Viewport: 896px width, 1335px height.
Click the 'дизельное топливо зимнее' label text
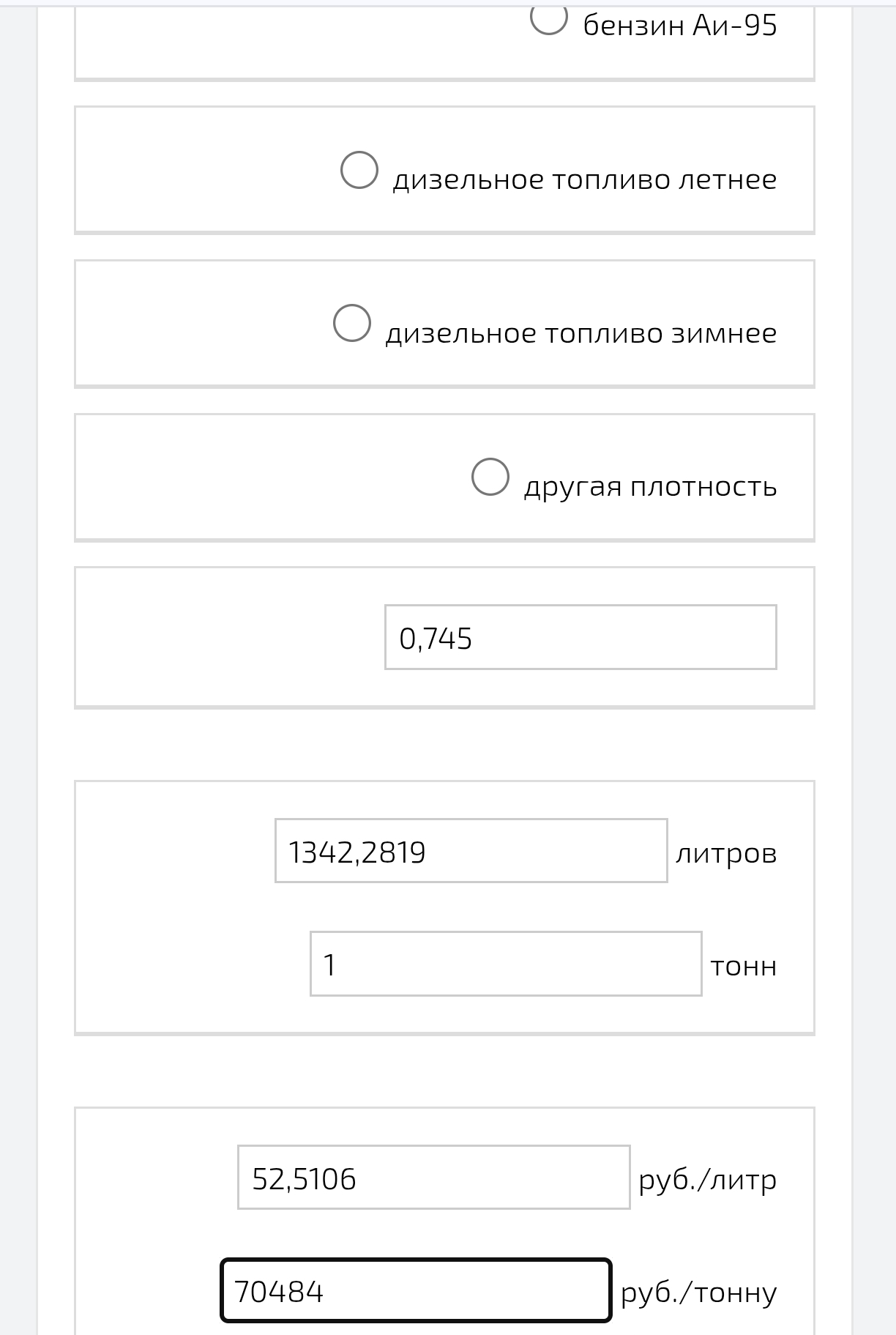pos(581,333)
